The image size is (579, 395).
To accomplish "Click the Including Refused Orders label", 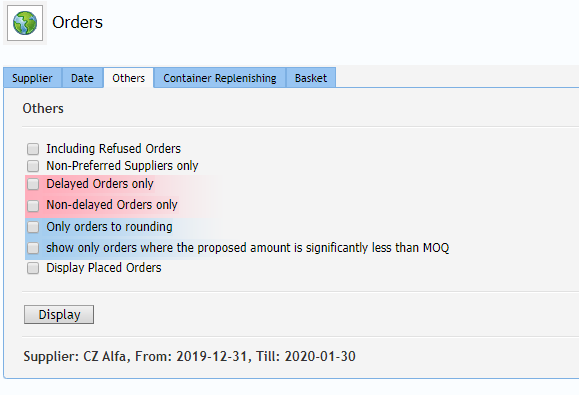I will 113,149.
